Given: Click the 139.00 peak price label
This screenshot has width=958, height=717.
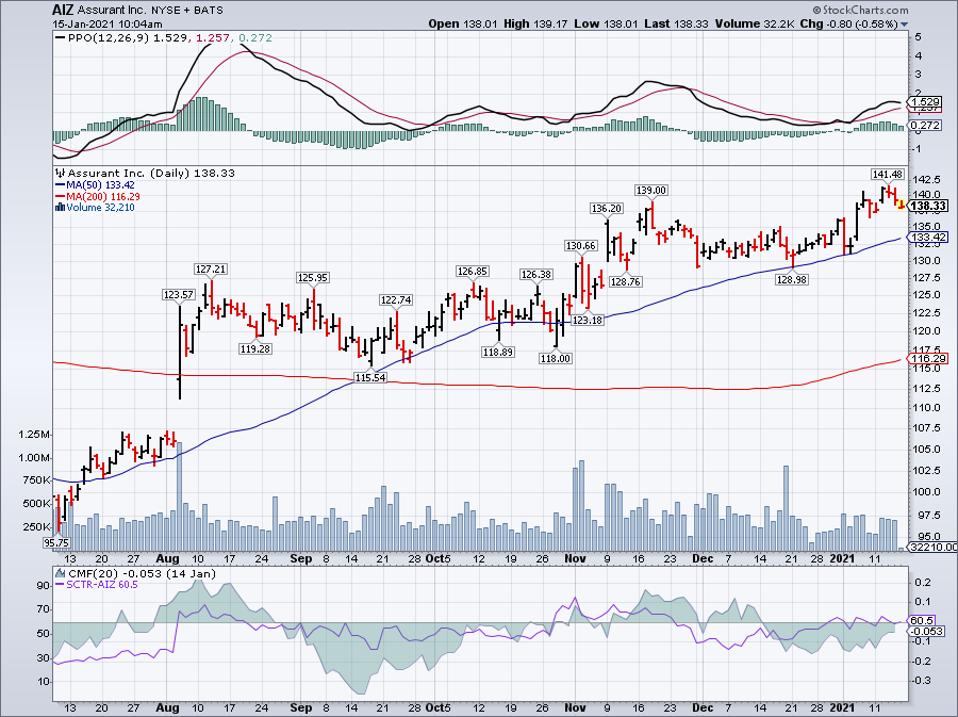Looking at the screenshot, I should 651,191.
